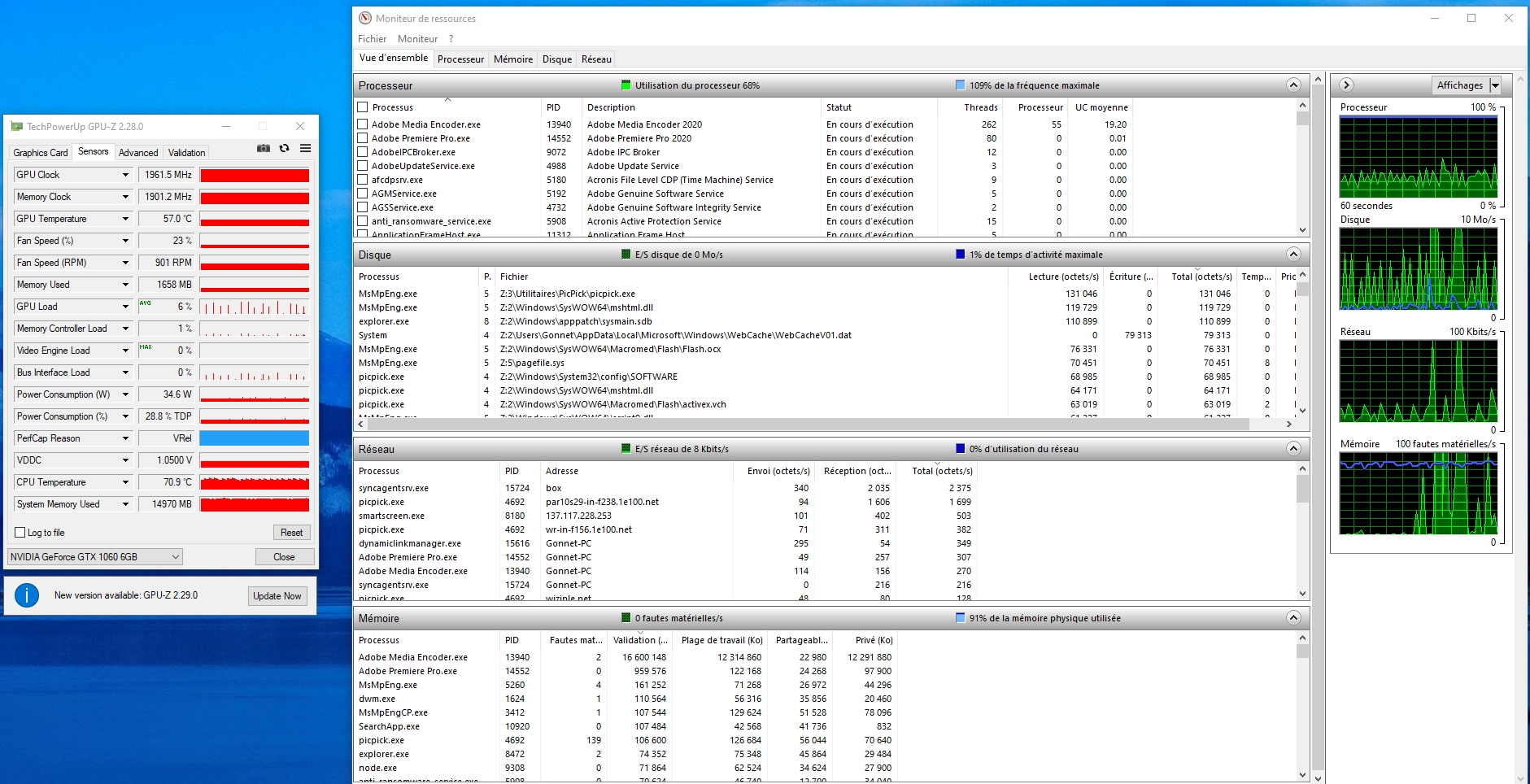The image size is (1530, 784).
Task: Check anti_ransomware_service.exe process checkbox
Action: point(363,221)
